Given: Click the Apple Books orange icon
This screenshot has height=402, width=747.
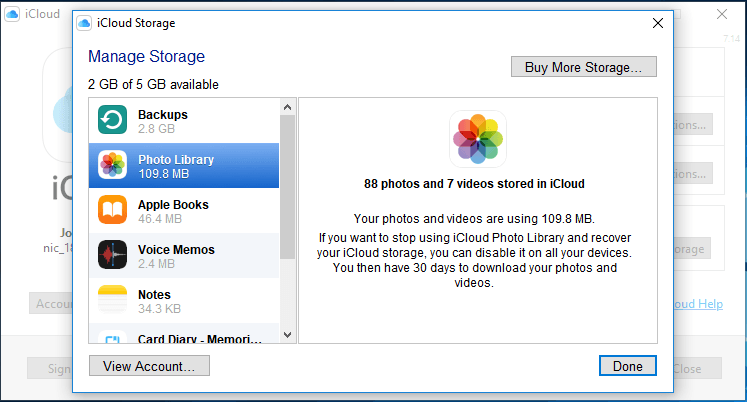Looking at the screenshot, I should coord(112,211).
